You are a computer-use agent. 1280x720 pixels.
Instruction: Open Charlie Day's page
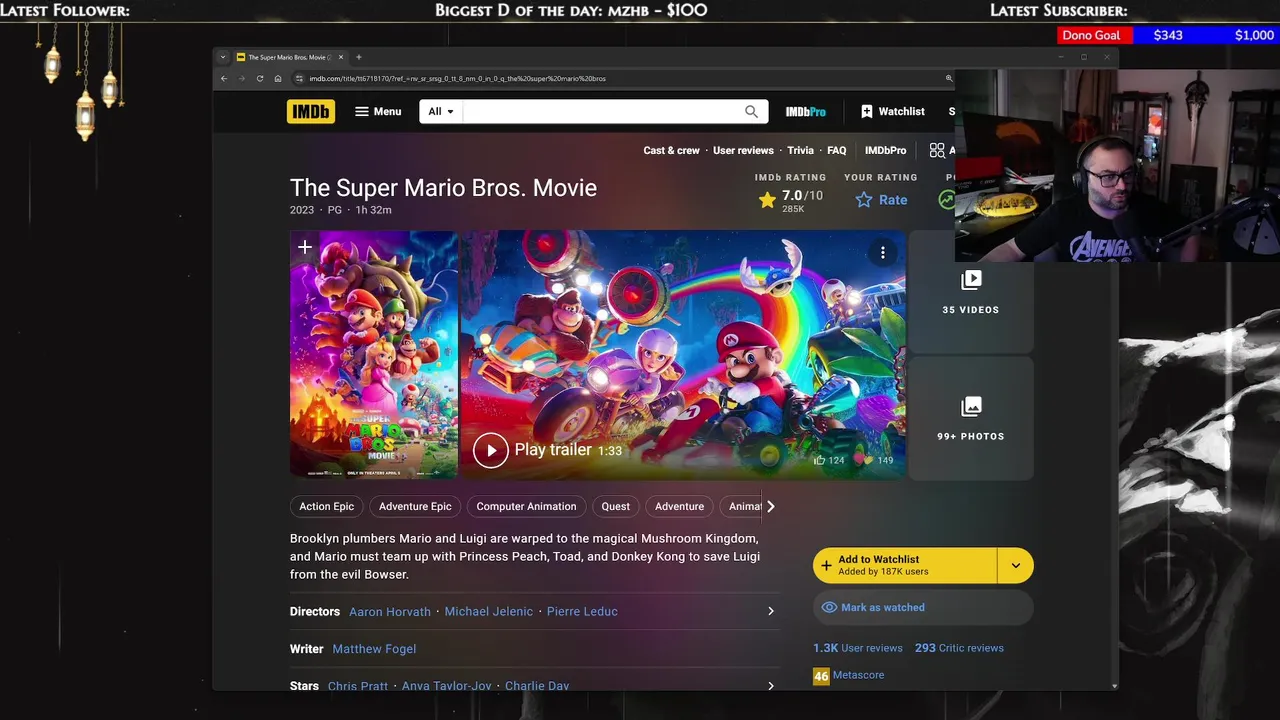[537, 686]
